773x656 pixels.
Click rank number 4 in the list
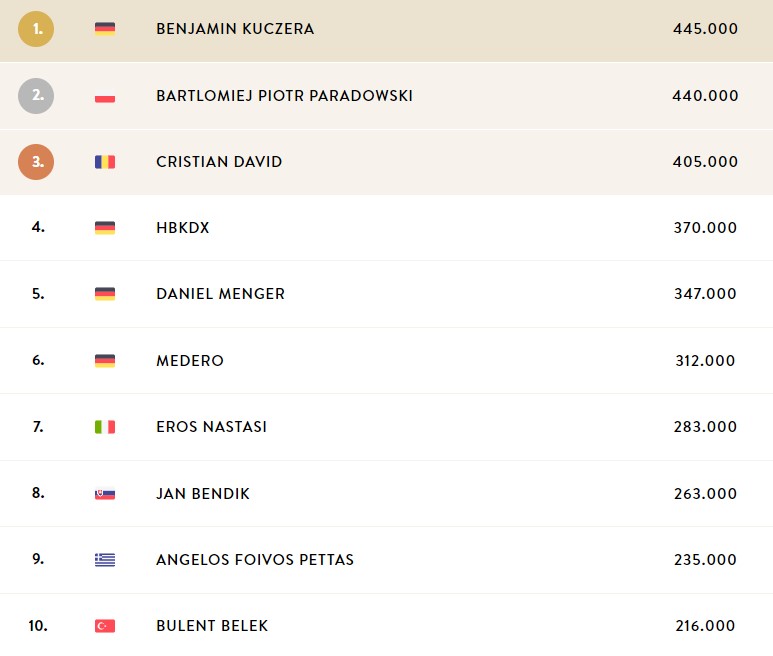click(x=38, y=227)
